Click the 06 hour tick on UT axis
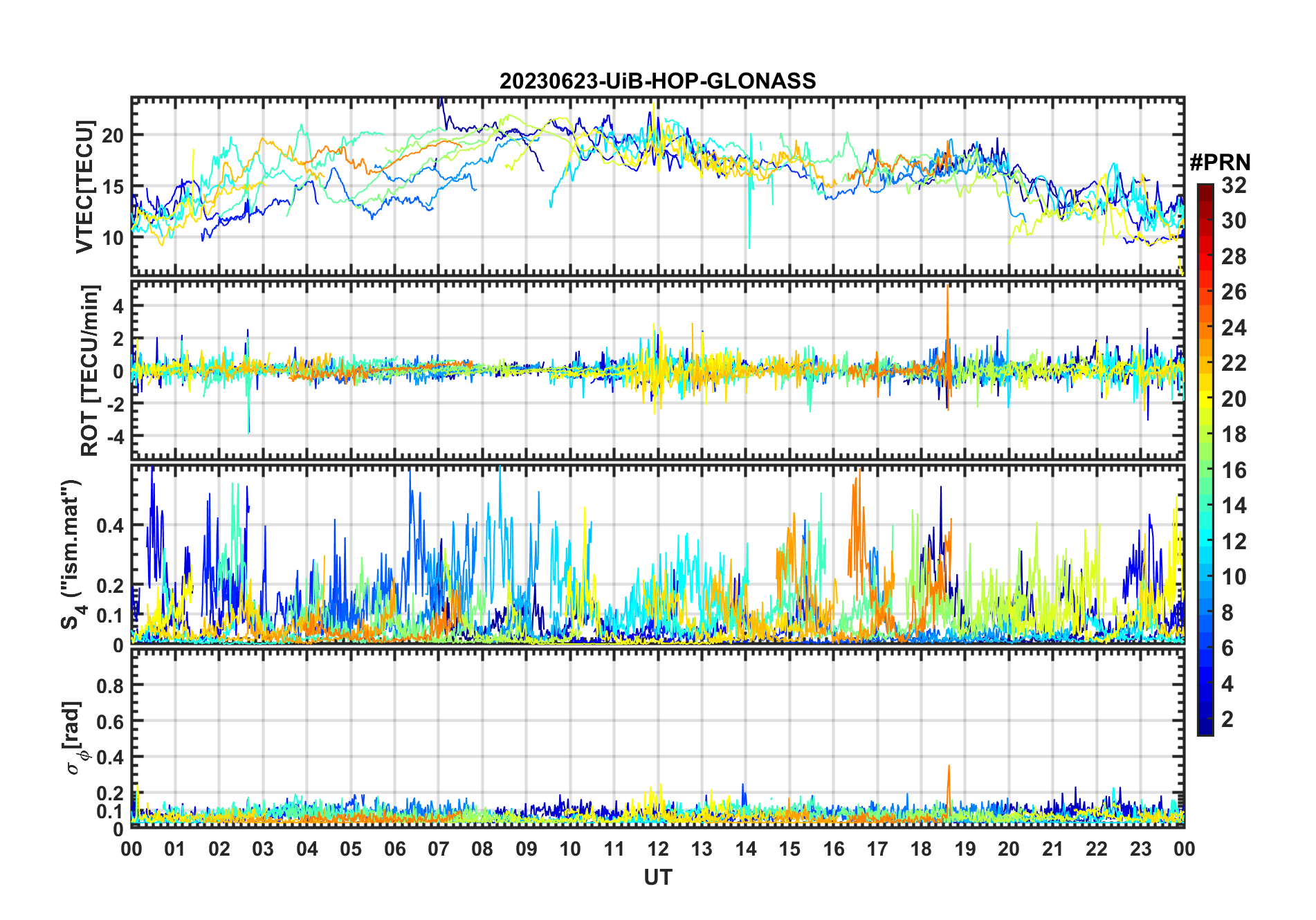This screenshot has height=920, width=1316. tap(394, 849)
